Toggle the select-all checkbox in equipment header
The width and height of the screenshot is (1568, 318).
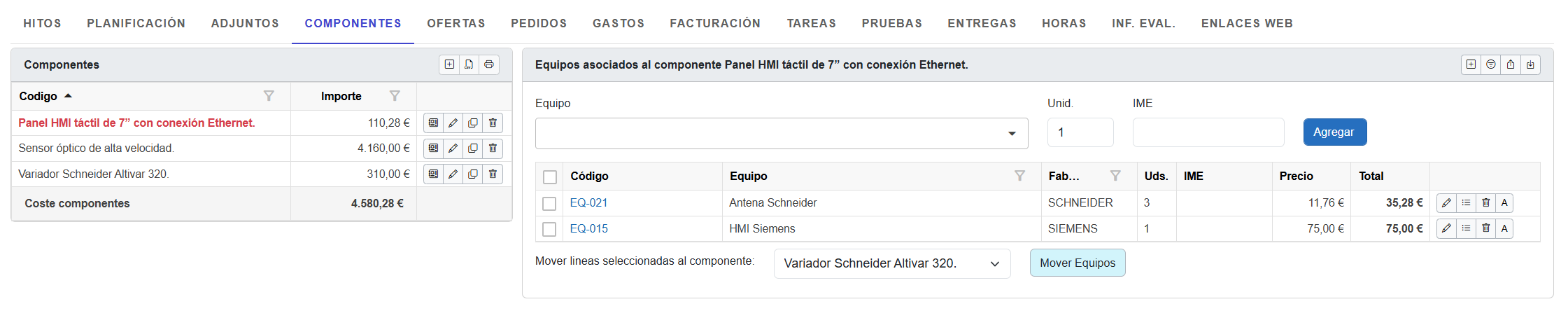pos(550,177)
